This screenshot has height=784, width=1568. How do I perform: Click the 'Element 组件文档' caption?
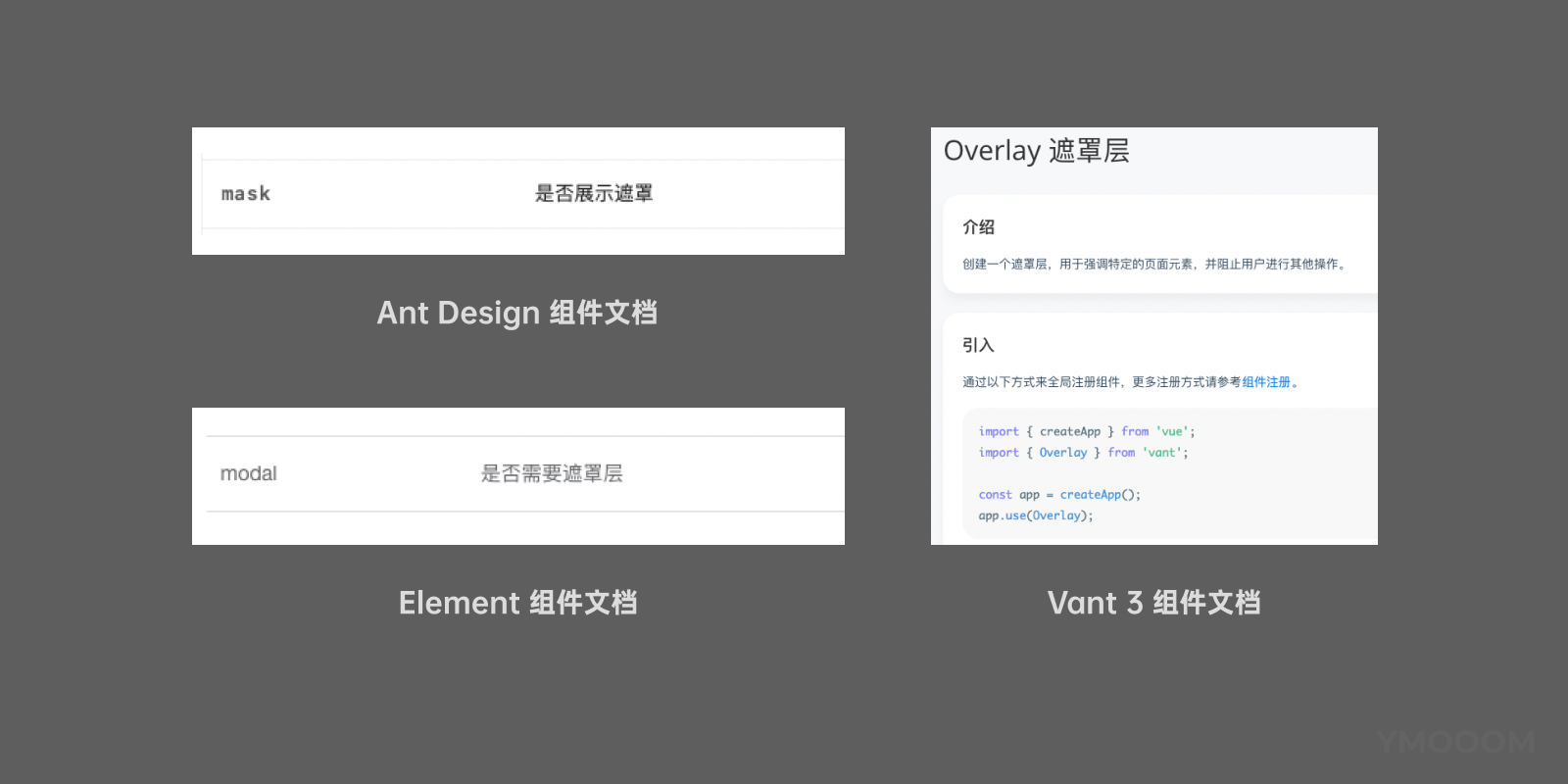pos(517,603)
